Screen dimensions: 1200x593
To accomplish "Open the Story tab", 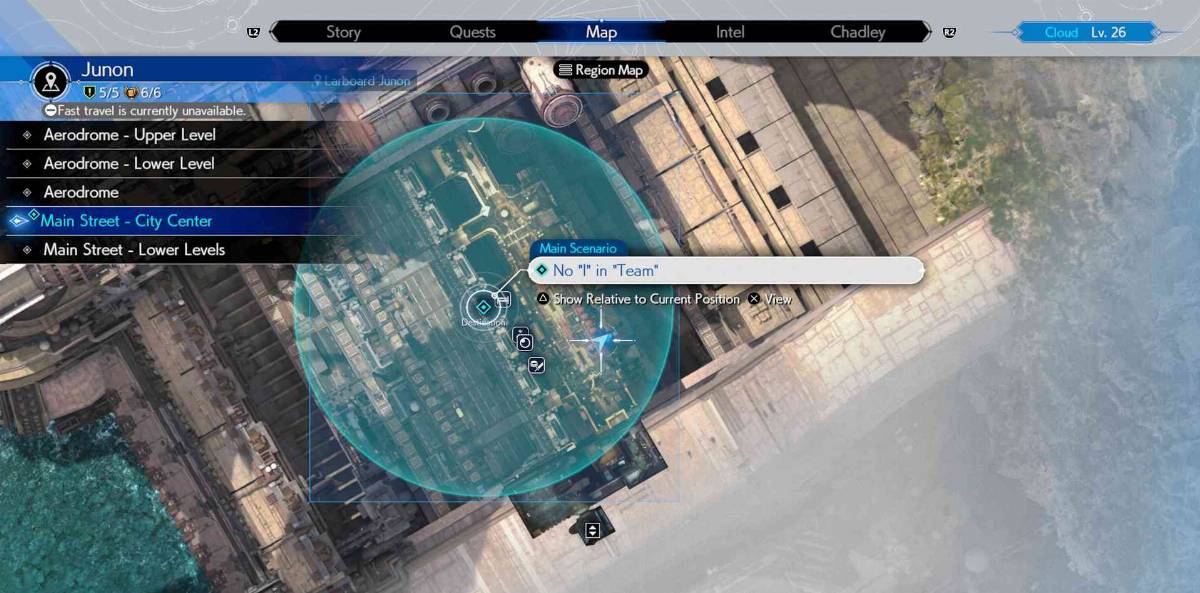I will pyautogui.click(x=343, y=32).
